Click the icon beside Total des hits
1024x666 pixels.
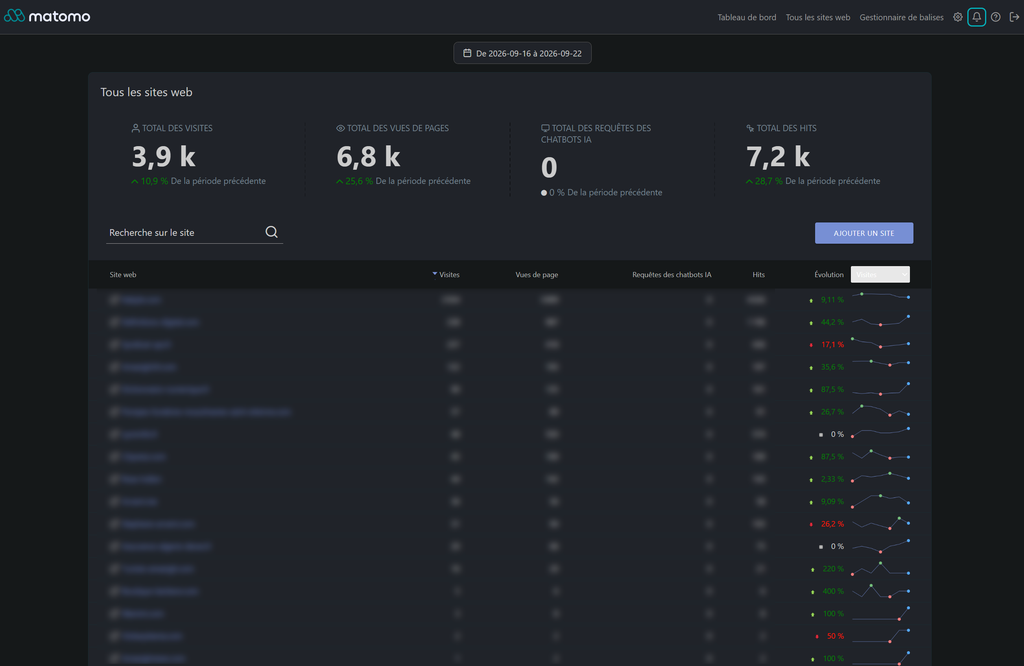click(750, 128)
